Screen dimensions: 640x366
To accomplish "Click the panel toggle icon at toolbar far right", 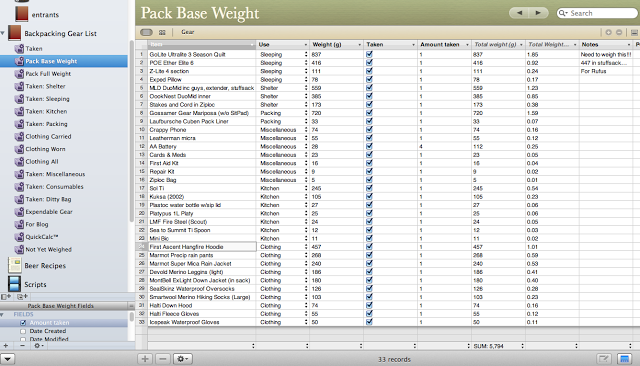I will click(x=634, y=32).
